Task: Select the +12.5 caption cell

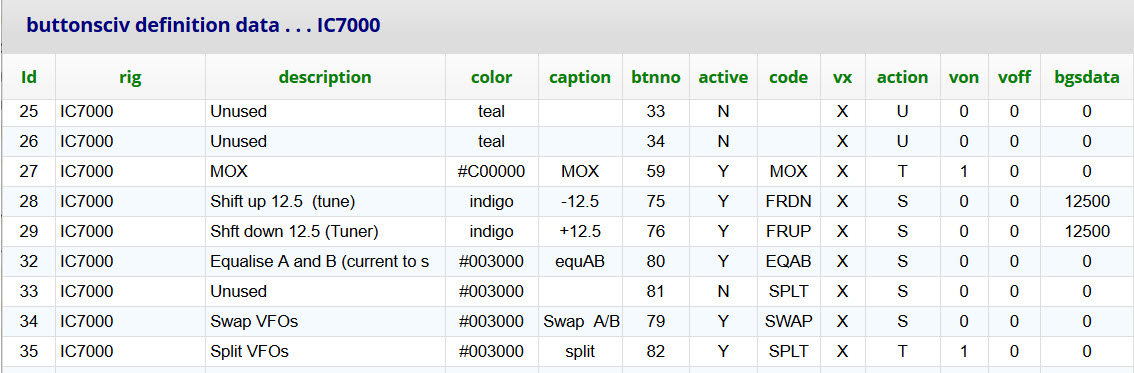Action: pos(580,232)
